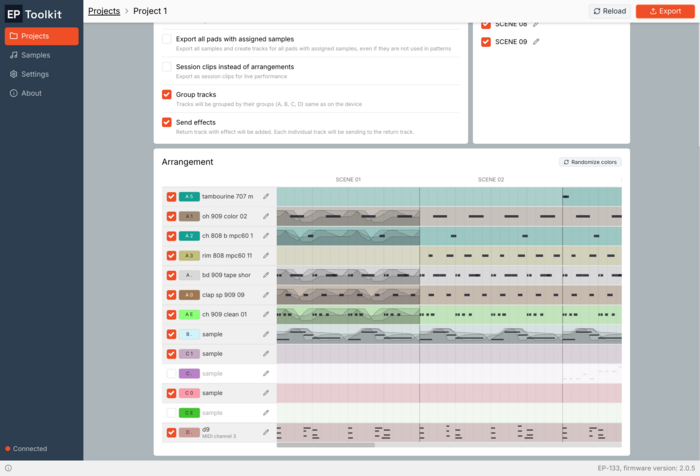
Task: Click the EP Toolkit logo
Action: click(34, 14)
